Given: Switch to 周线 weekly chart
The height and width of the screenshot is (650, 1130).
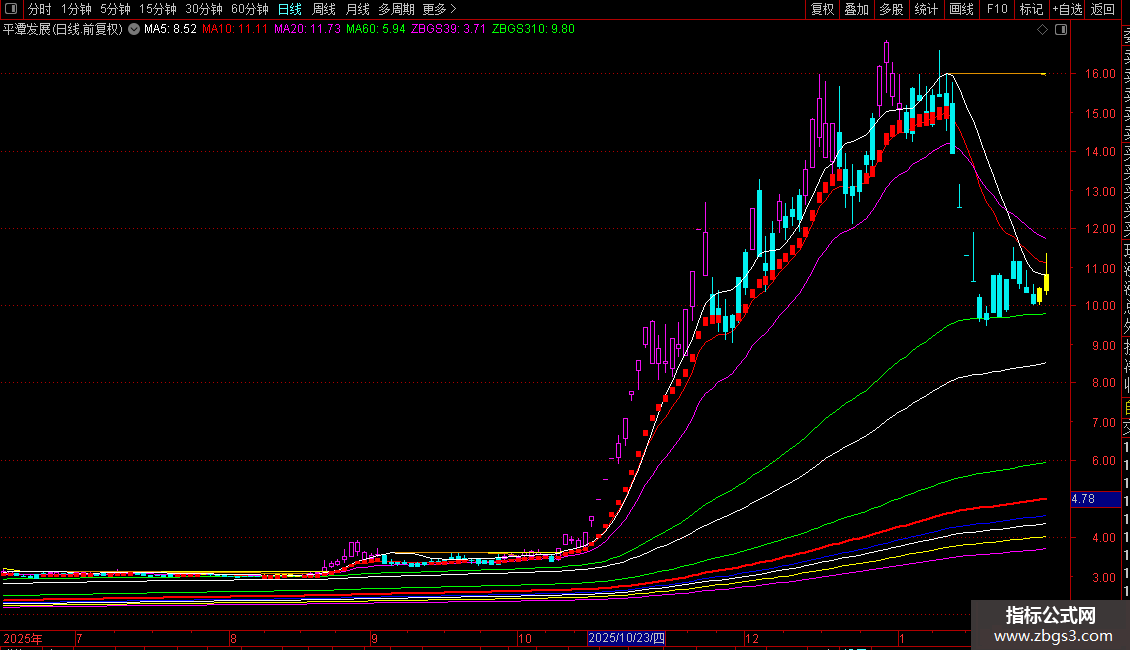Looking at the screenshot, I should tap(324, 9).
